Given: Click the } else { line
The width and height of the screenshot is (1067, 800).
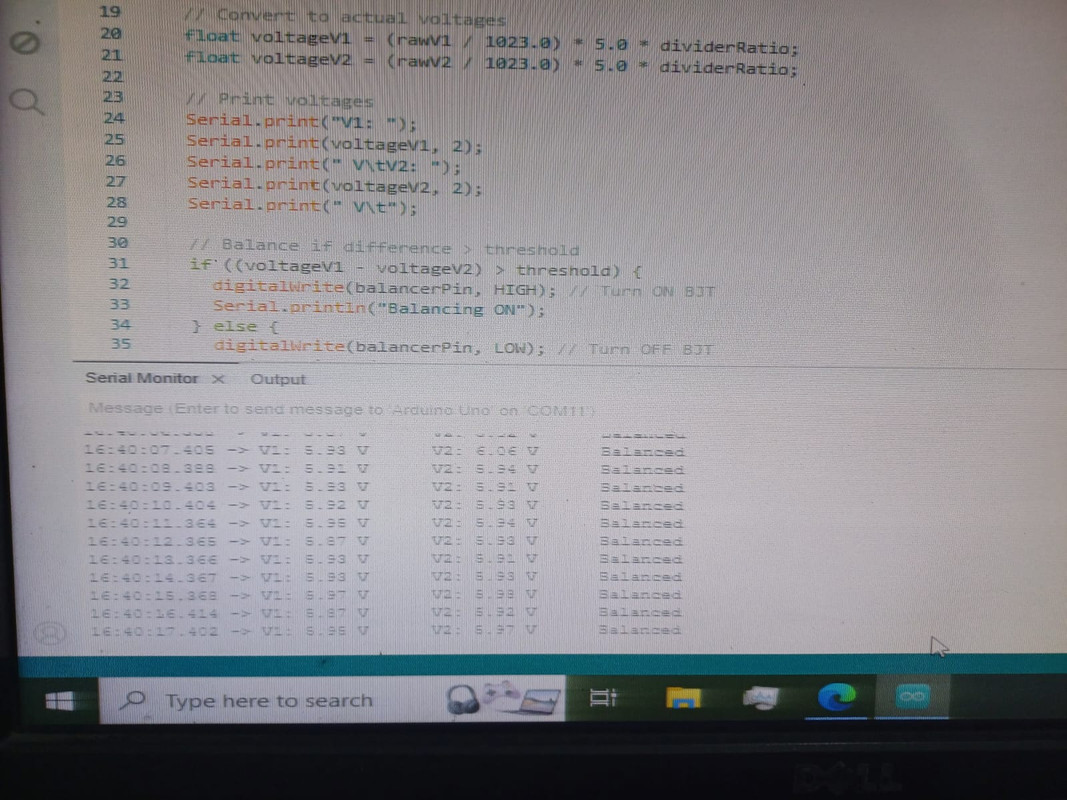Looking at the screenshot, I should click(x=235, y=327).
